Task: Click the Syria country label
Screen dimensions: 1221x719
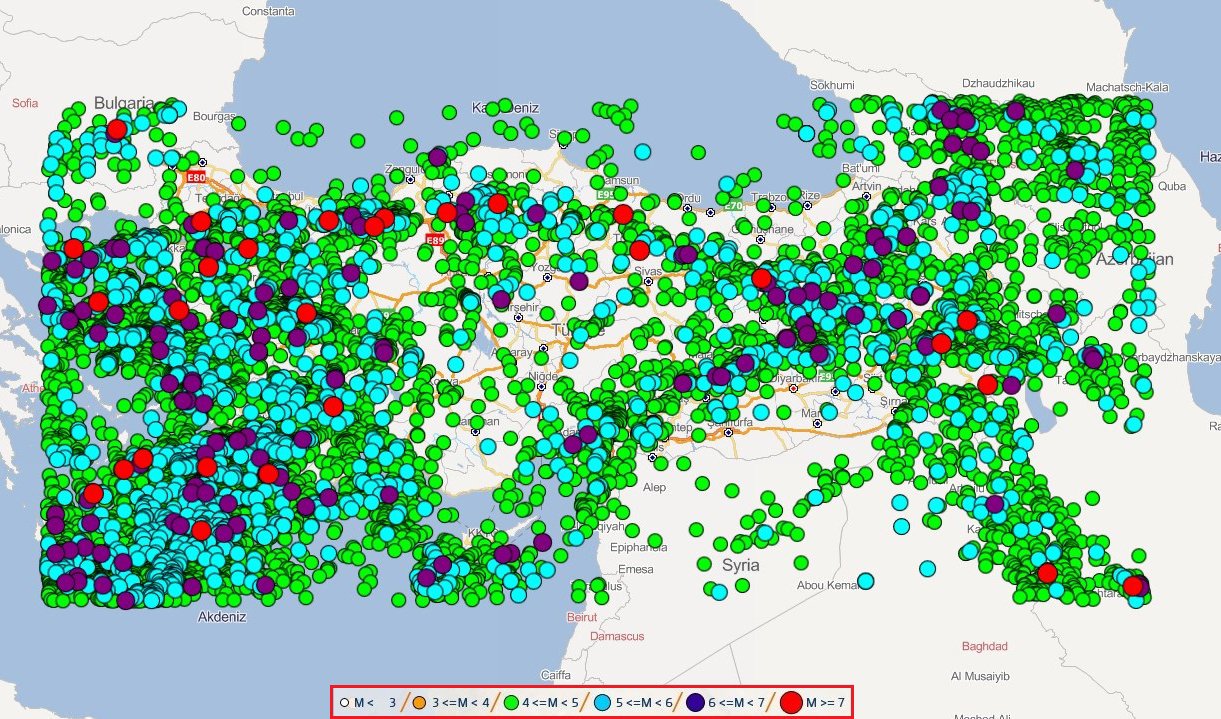Action: 740,565
